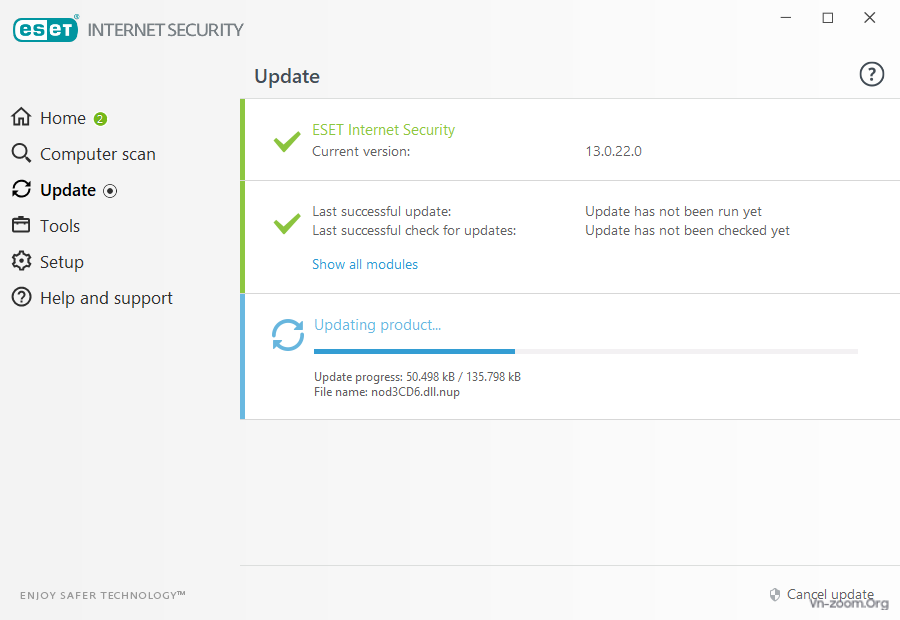Open the help question mark near Update heading
This screenshot has height=620, width=900.
(x=871, y=74)
